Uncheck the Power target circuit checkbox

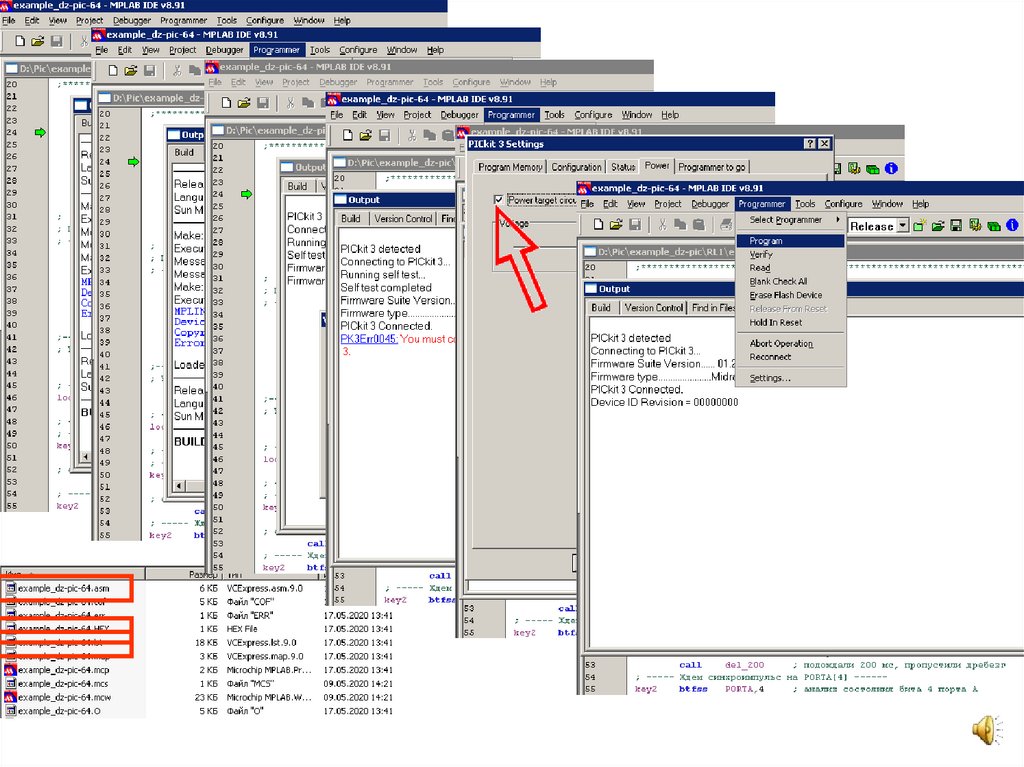pyautogui.click(x=499, y=200)
